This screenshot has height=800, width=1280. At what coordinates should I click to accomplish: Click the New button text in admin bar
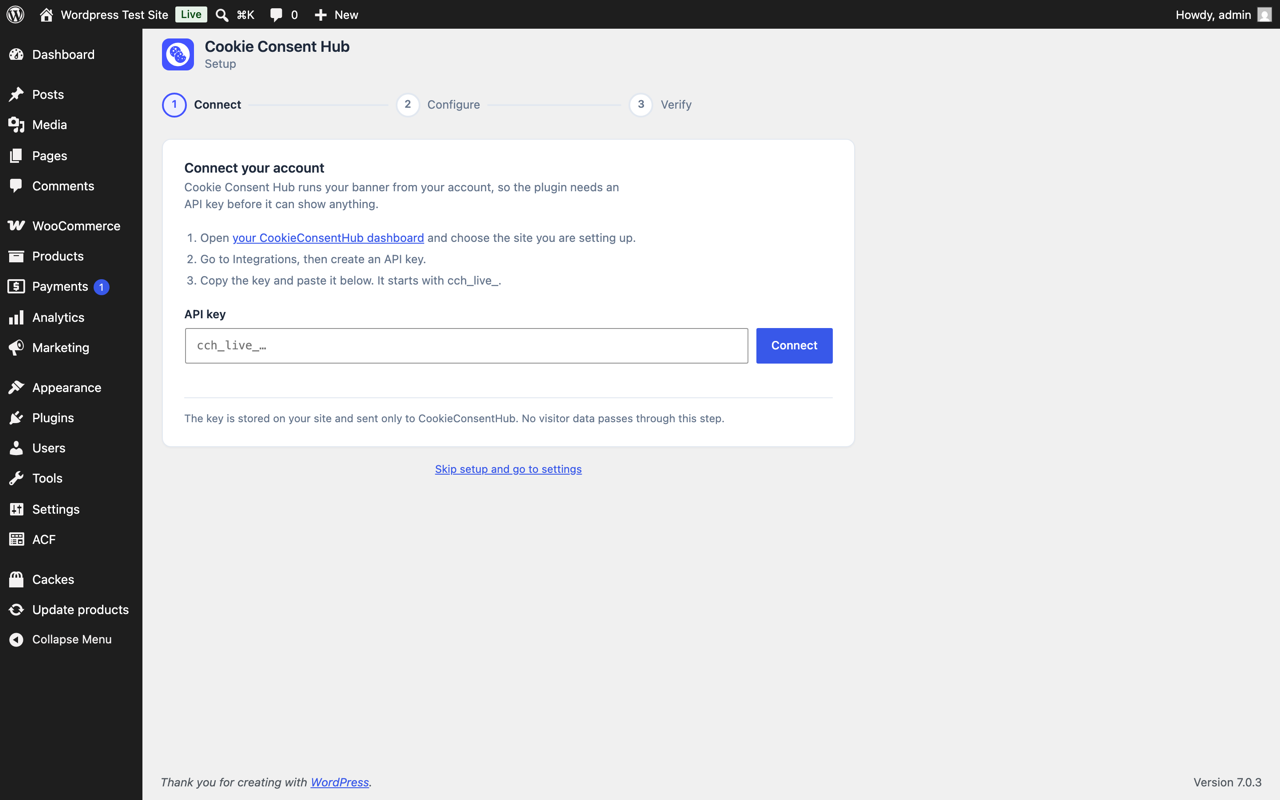coord(346,15)
